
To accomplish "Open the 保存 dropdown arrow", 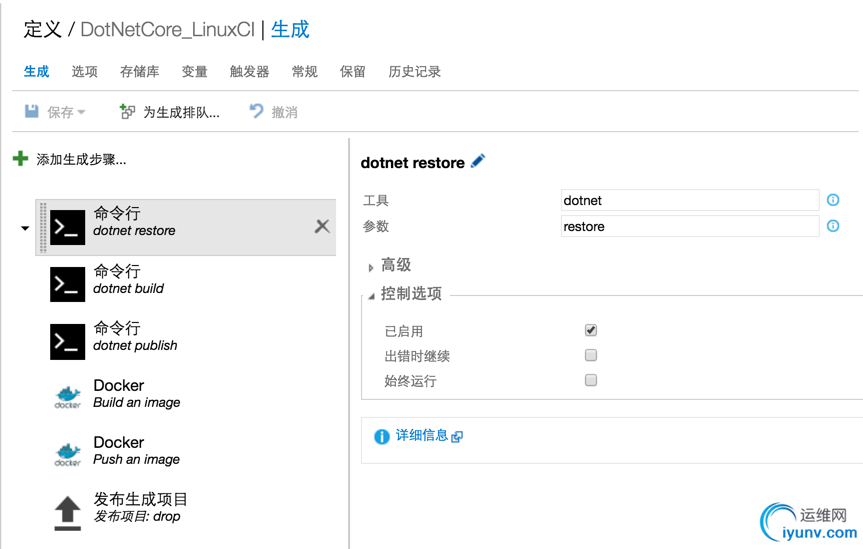I will point(81,113).
